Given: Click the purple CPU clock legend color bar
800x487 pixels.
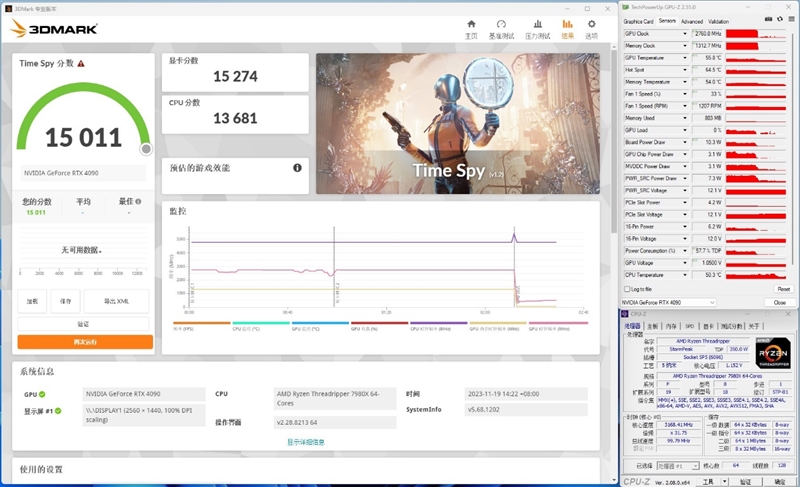Looking at the screenshot, I should pyautogui.click(x=439, y=323).
